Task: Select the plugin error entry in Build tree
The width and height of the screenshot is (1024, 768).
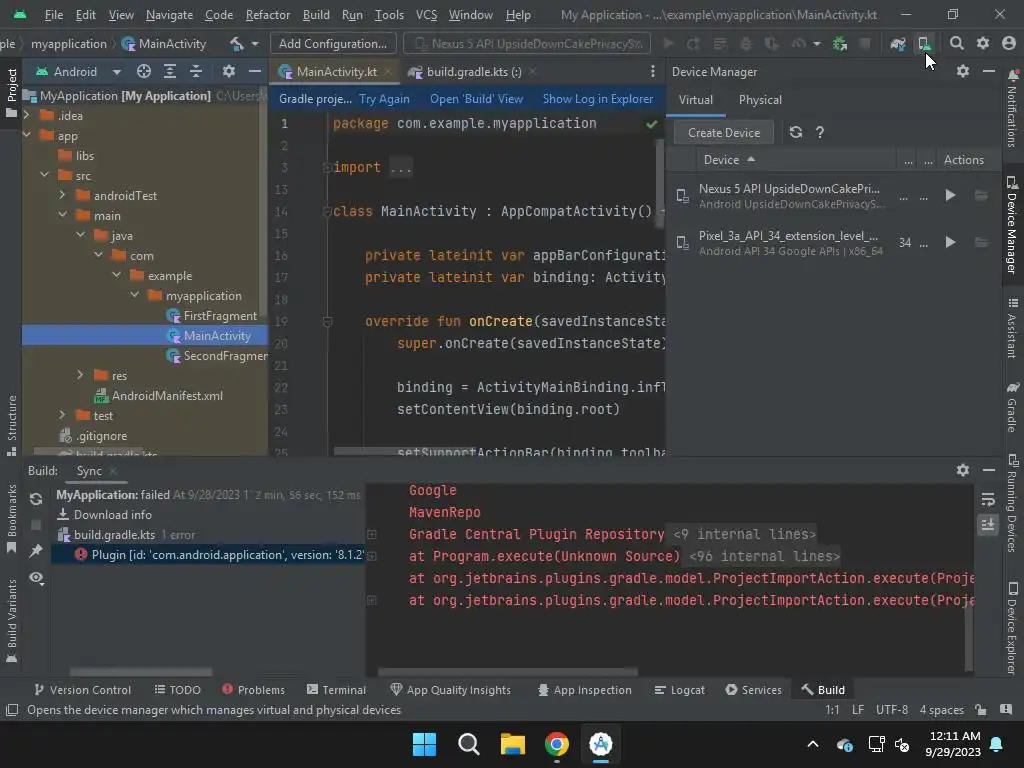Action: point(208,554)
